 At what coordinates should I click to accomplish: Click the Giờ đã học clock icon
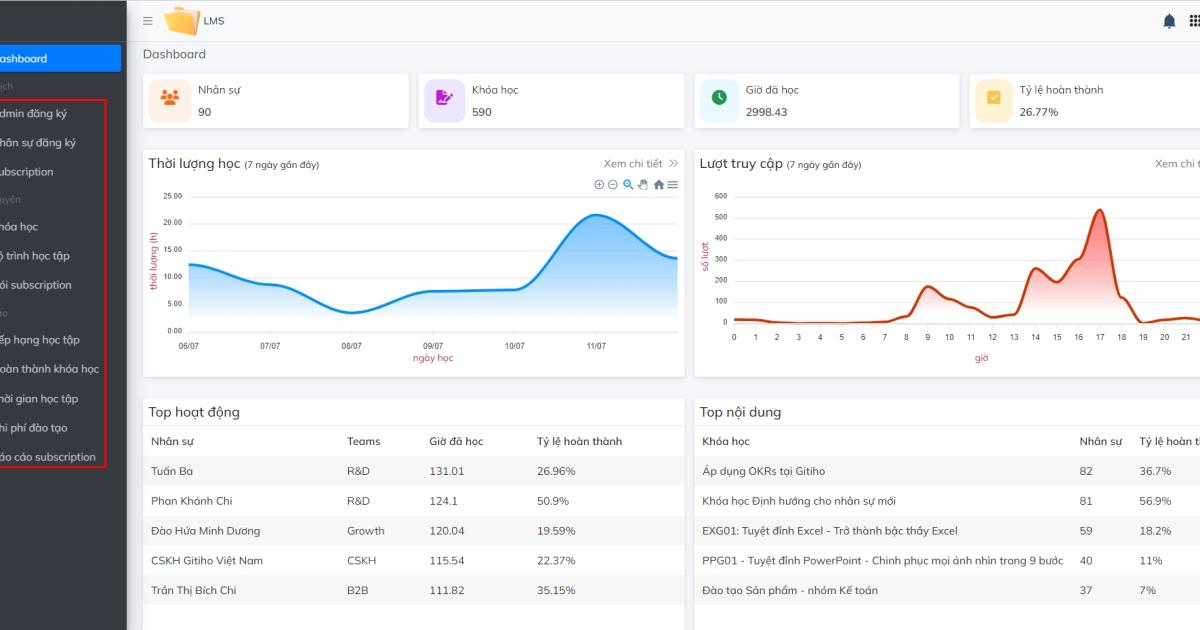tap(719, 100)
